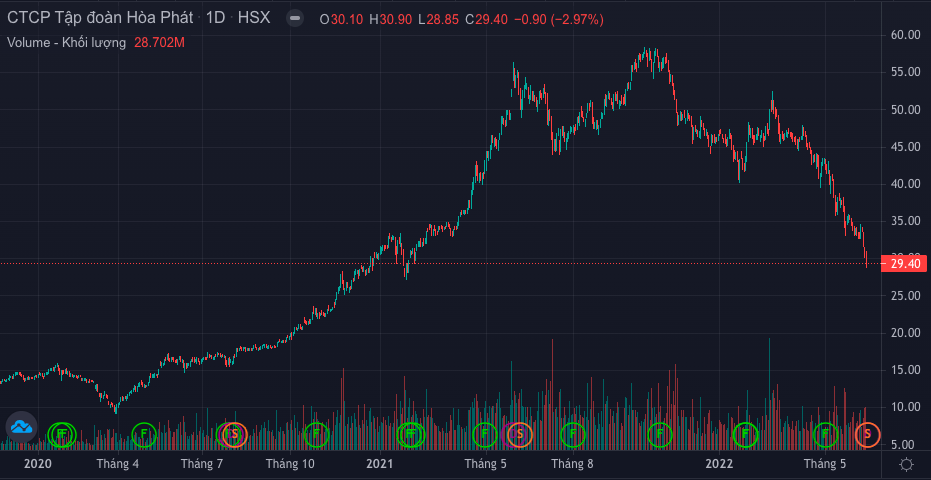This screenshot has height=480, width=931.
Task: Click green F marker above Tháng 5 2022
Action: coord(826,434)
